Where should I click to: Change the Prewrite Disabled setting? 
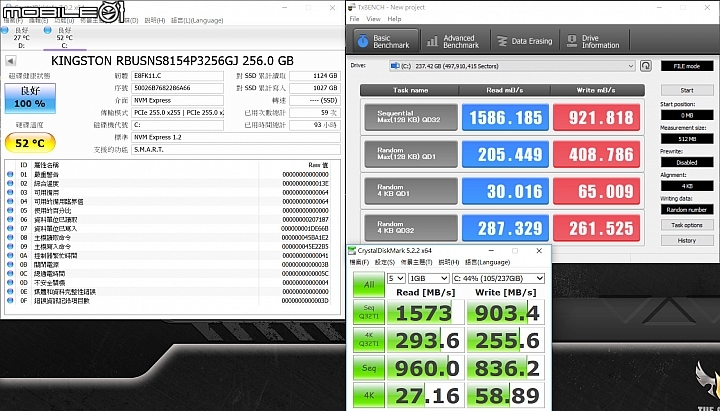tap(687, 162)
